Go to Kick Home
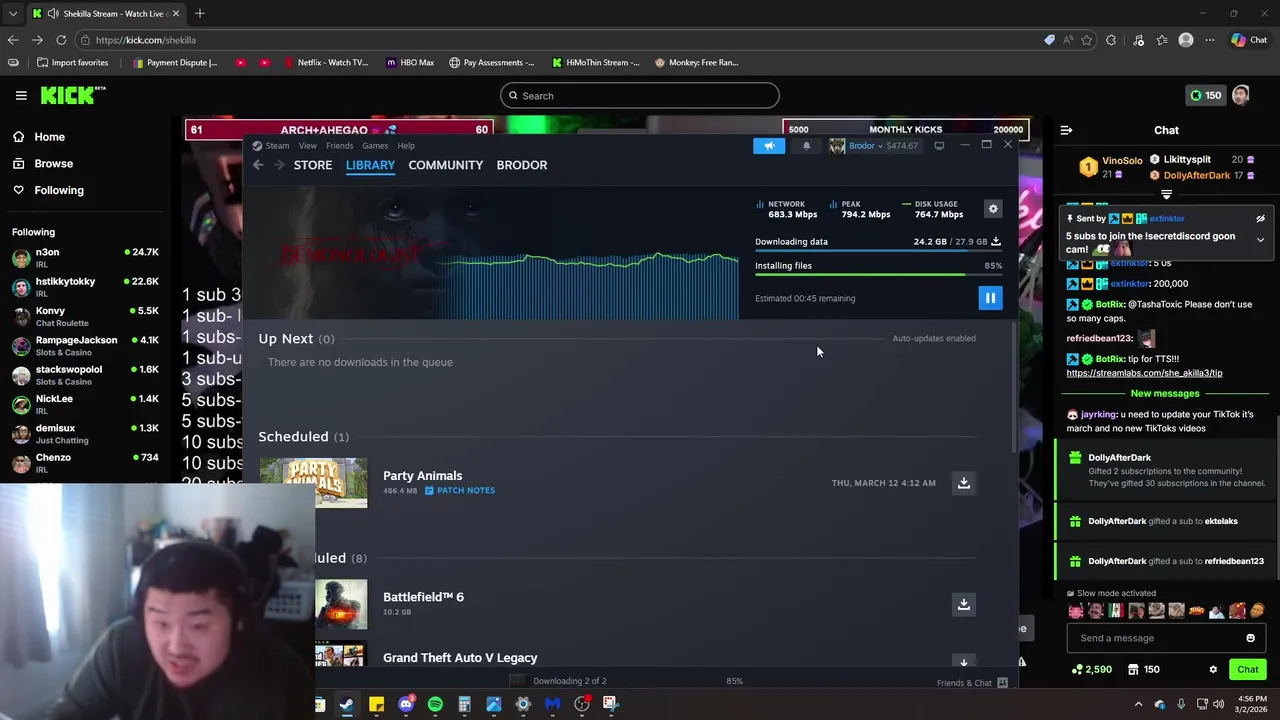The height and width of the screenshot is (720, 1280). pyautogui.click(x=49, y=137)
